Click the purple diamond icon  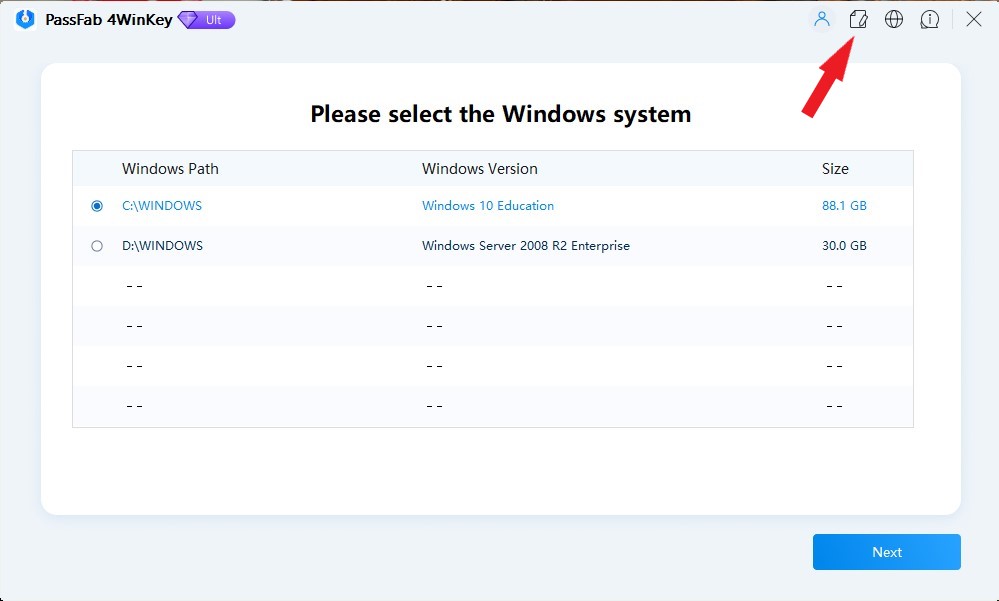pyautogui.click(x=188, y=19)
